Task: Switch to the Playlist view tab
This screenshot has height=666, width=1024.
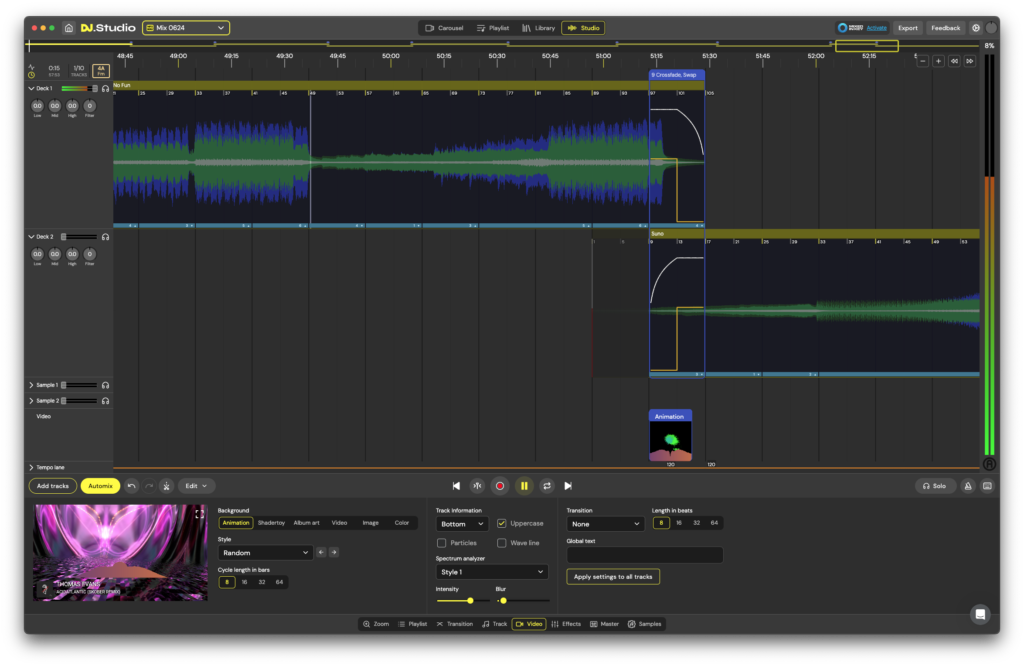Action: [493, 27]
